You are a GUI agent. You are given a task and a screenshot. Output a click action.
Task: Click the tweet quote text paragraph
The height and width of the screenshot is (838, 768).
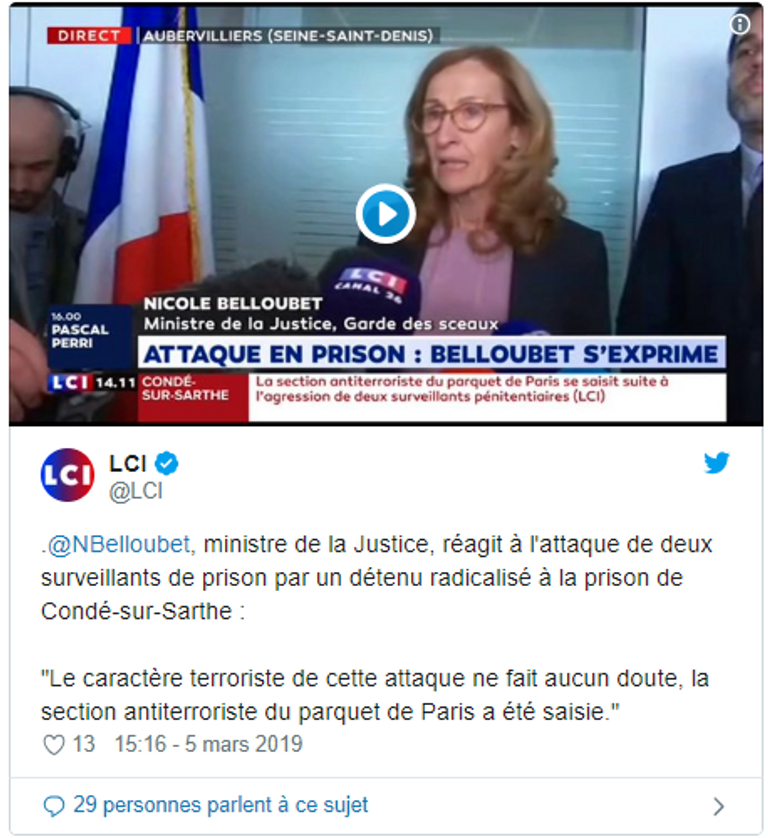point(375,695)
